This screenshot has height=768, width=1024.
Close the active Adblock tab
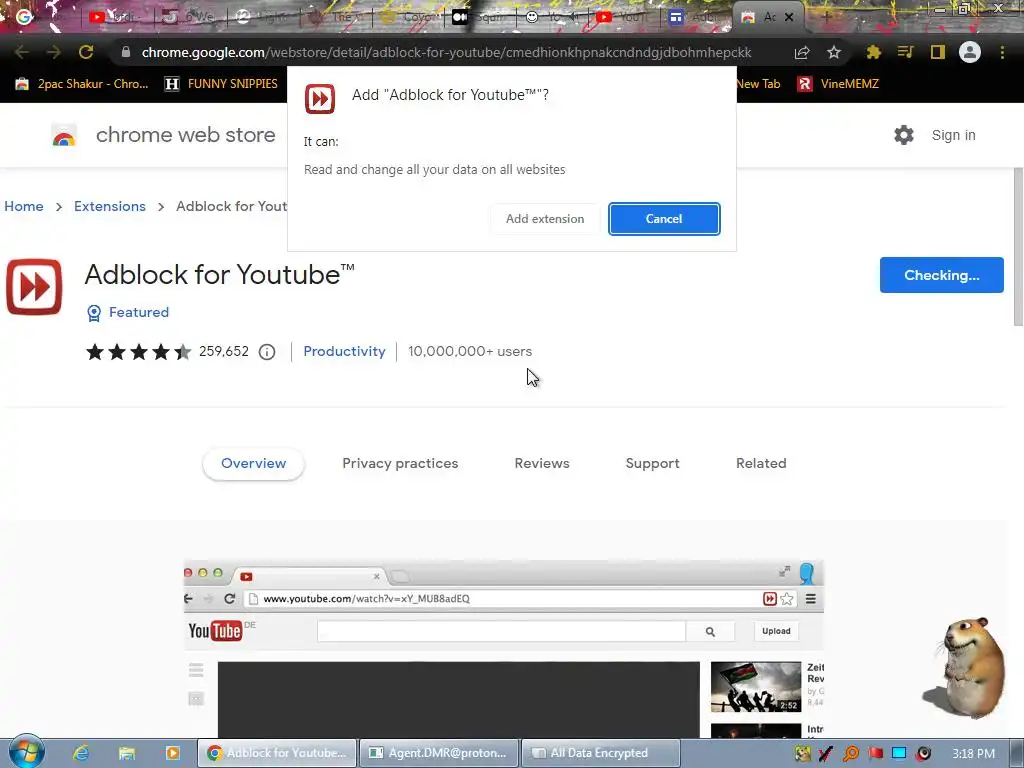point(789,18)
